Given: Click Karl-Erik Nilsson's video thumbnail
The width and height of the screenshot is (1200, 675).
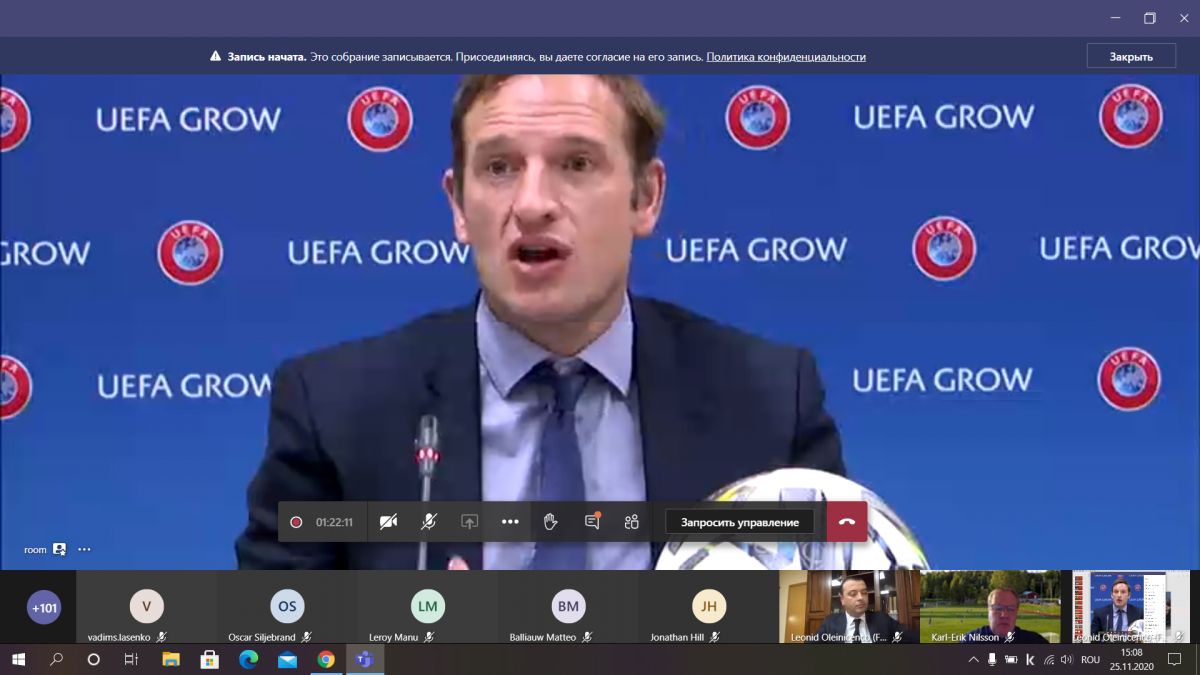Looking at the screenshot, I should click(x=990, y=606).
